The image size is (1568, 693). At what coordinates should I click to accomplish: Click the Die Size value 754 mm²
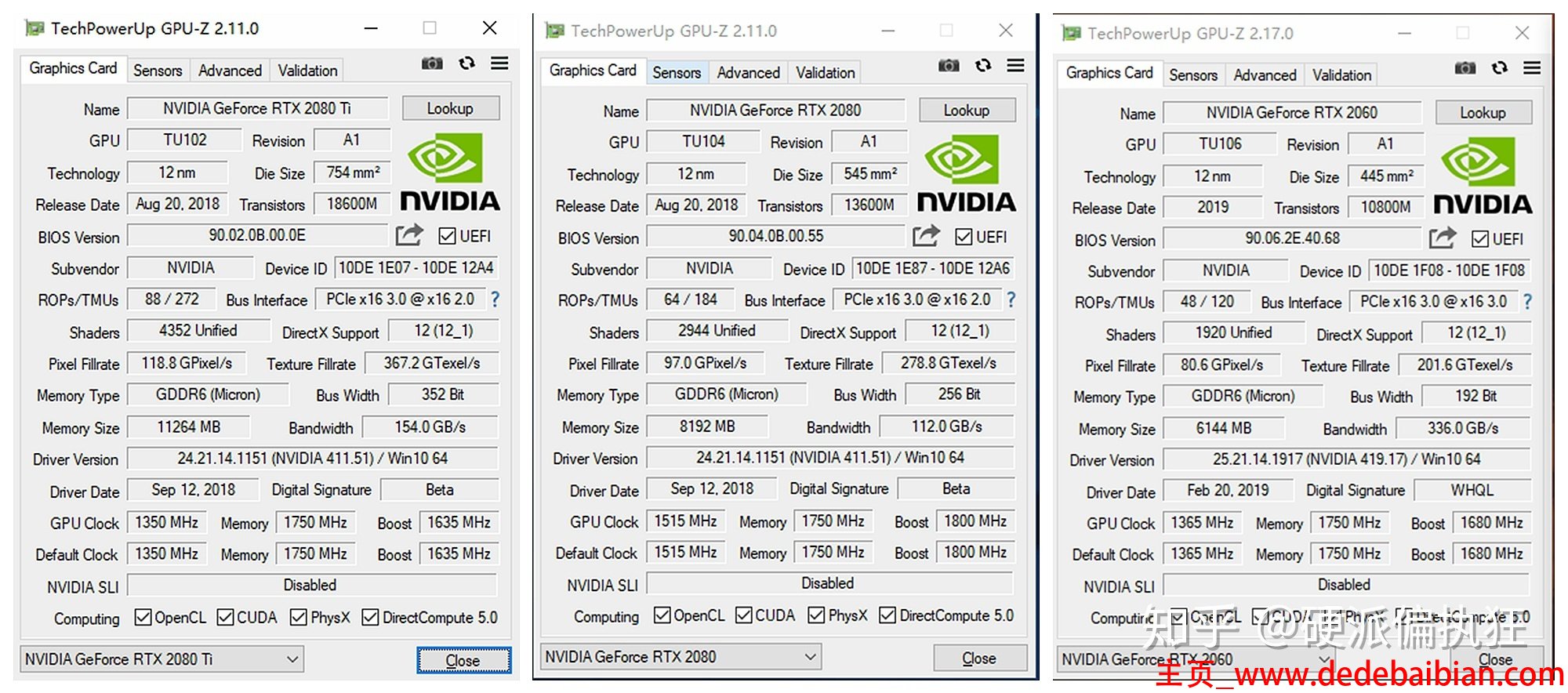(353, 172)
